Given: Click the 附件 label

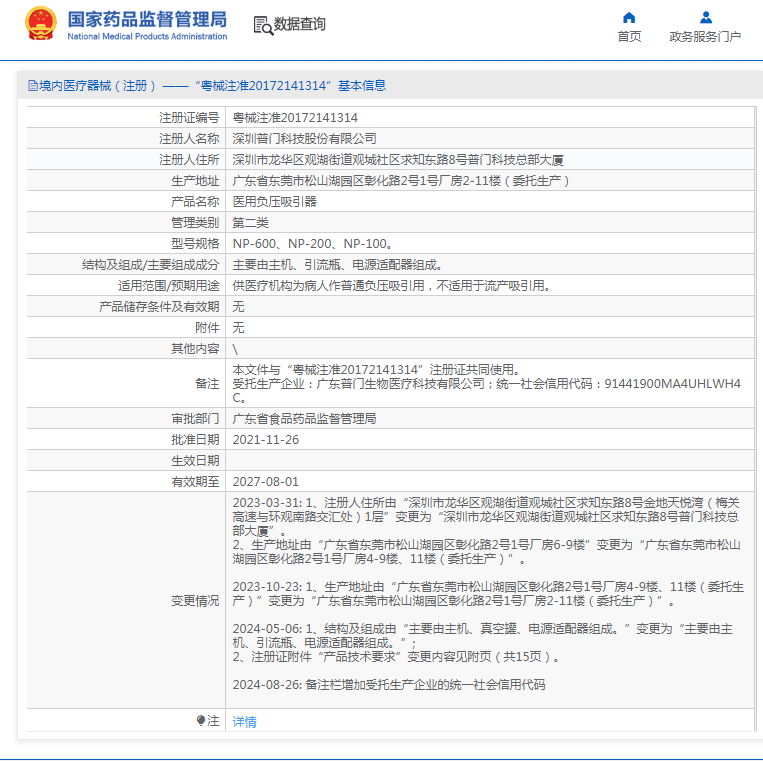Looking at the screenshot, I should point(207,327).
